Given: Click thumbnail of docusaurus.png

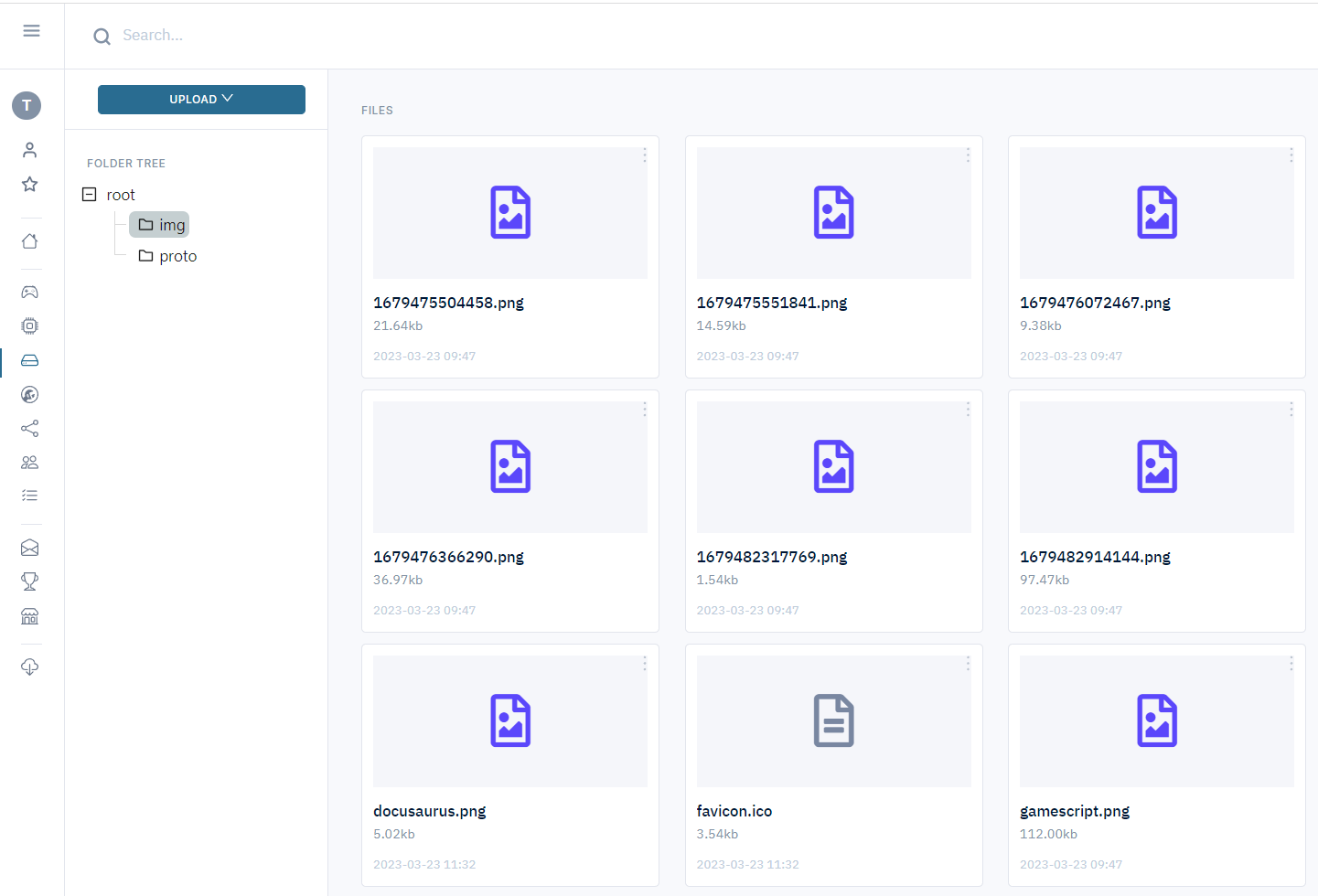Looking at the screenshot, I should (510, 721).
